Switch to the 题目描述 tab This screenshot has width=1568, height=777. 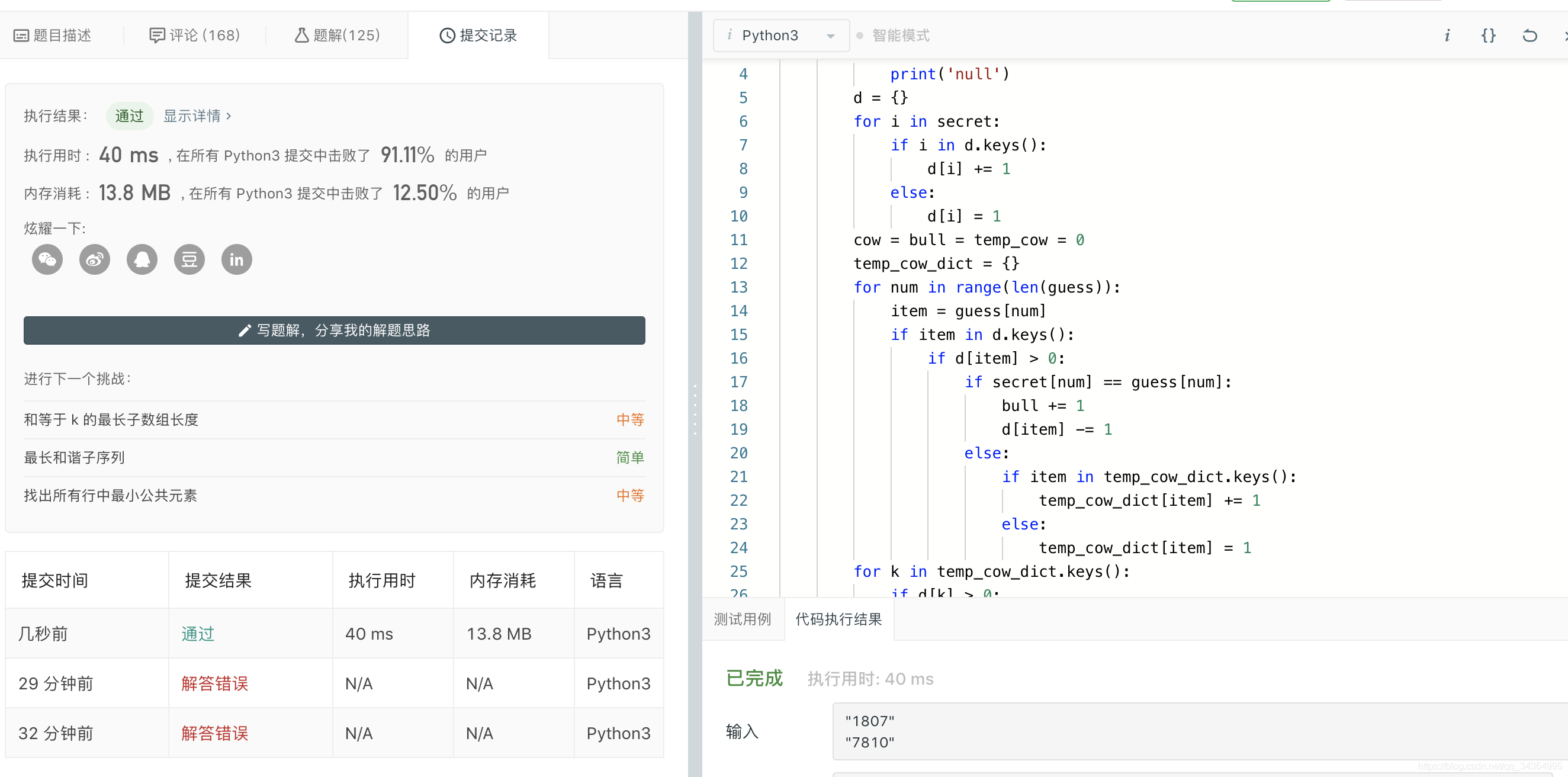52,36
